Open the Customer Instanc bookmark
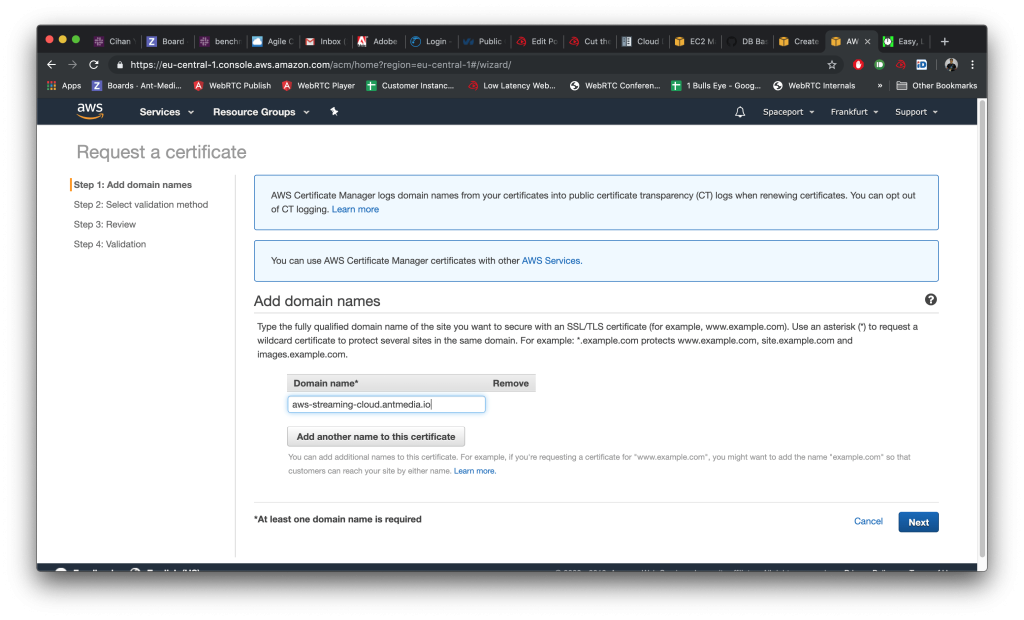Screen dimensions: 1024x620 coord(409,86)
